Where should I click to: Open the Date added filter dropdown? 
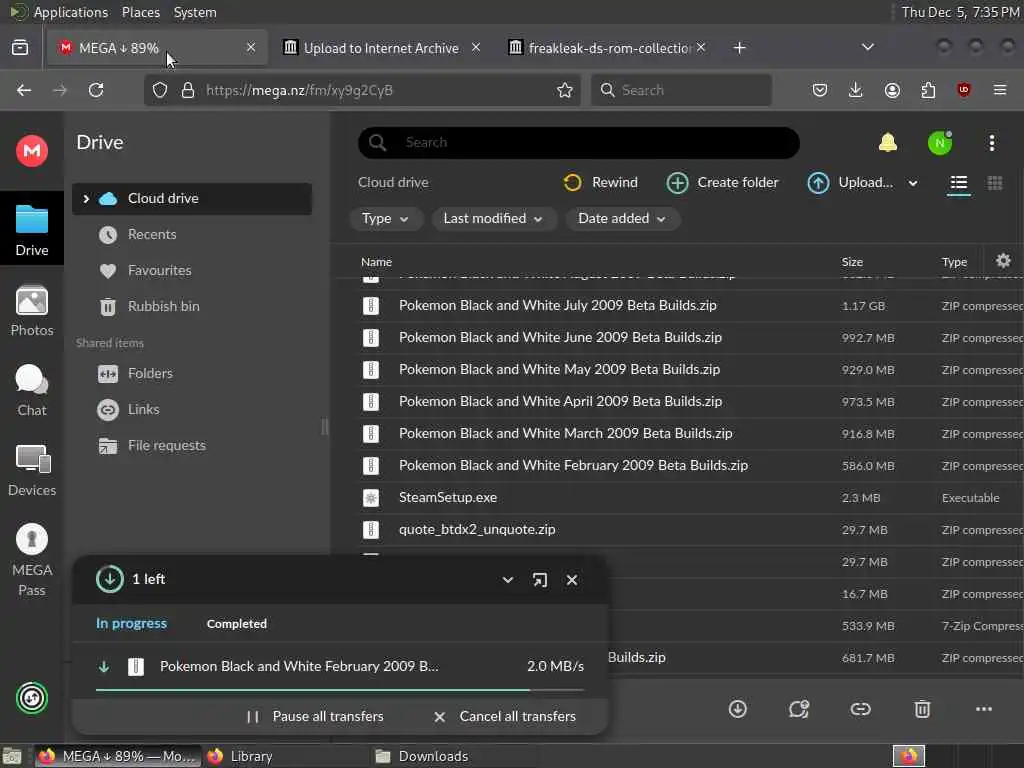tap(622, 219)
